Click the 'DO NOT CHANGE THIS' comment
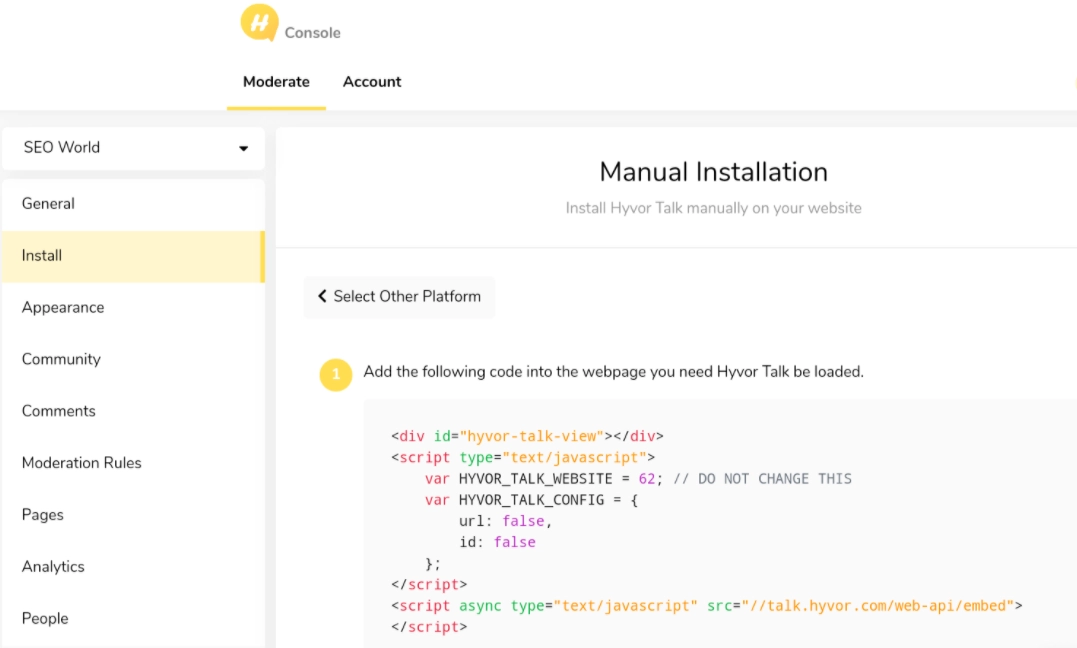This screenshot has height=648, width=1077. tap(762, 479)
